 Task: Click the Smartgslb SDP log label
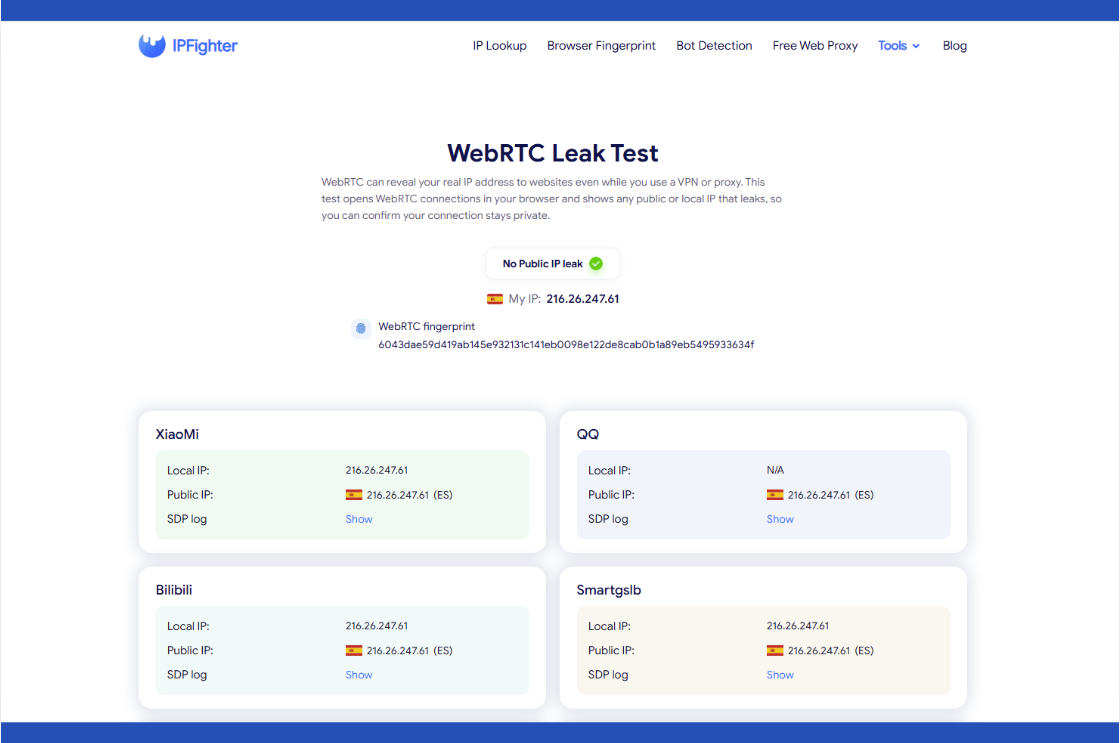pyautogui.click(x=608, y=675)
